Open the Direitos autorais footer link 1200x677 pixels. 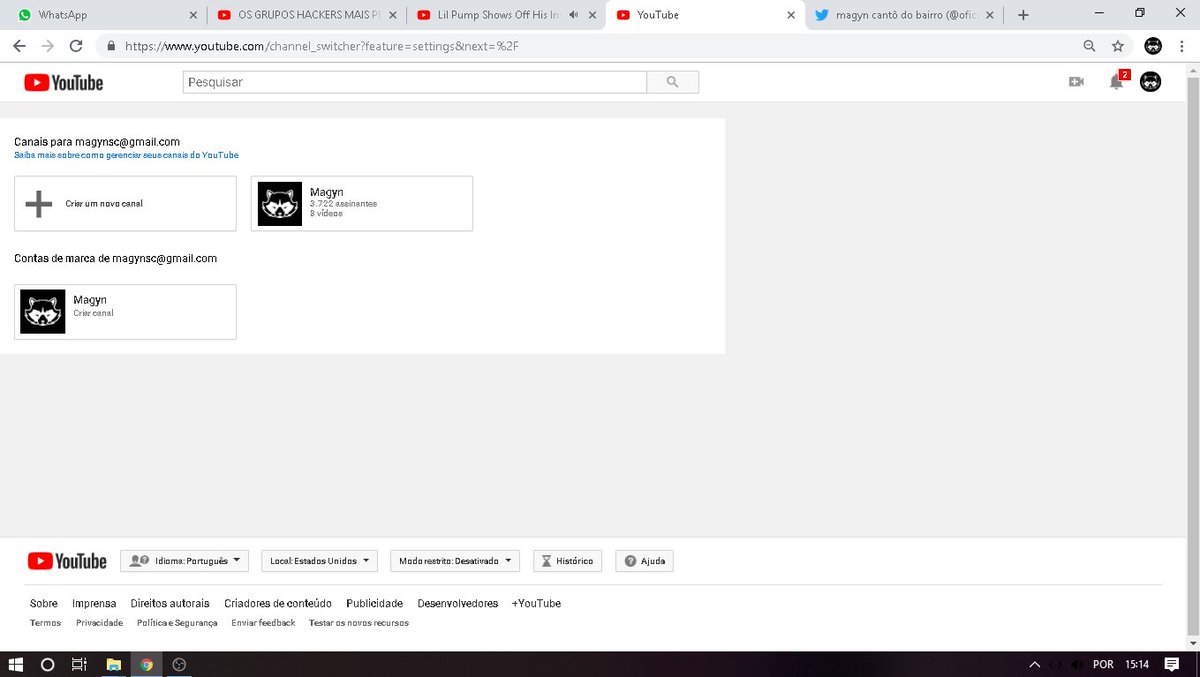(x=170, y=603)
